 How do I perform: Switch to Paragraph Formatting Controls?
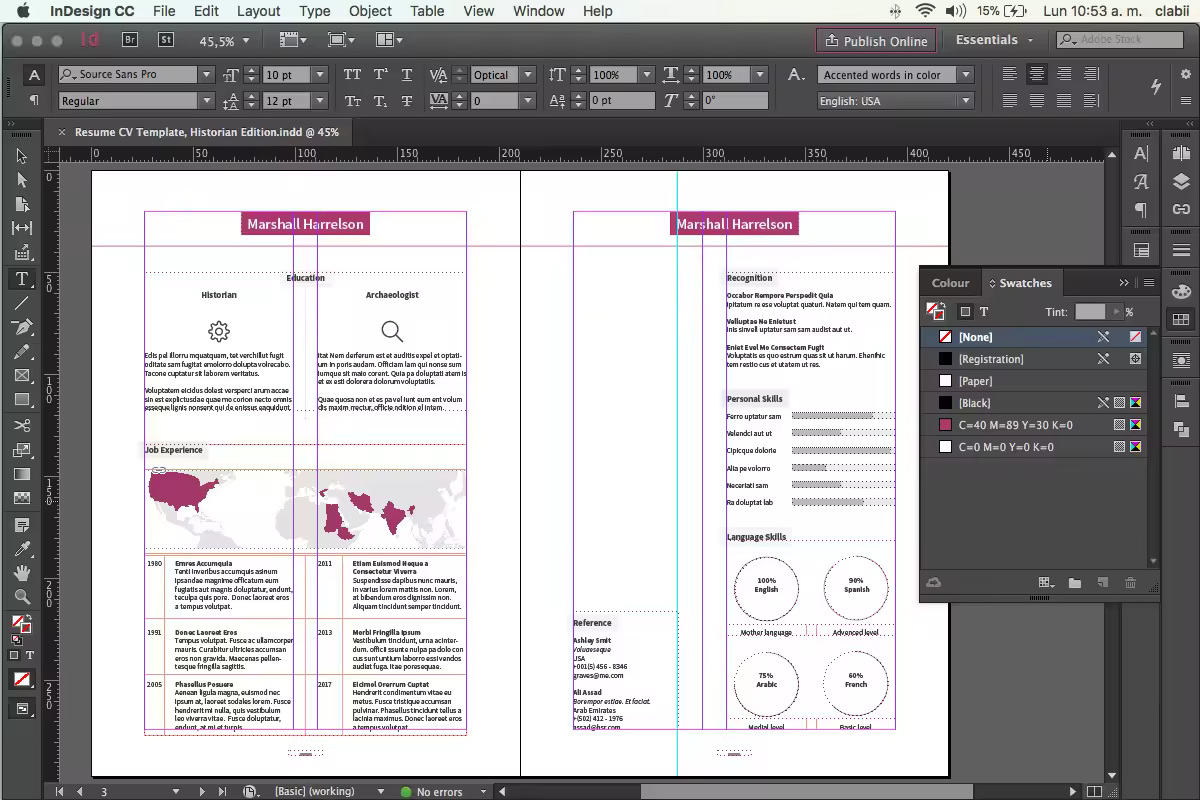34,100
